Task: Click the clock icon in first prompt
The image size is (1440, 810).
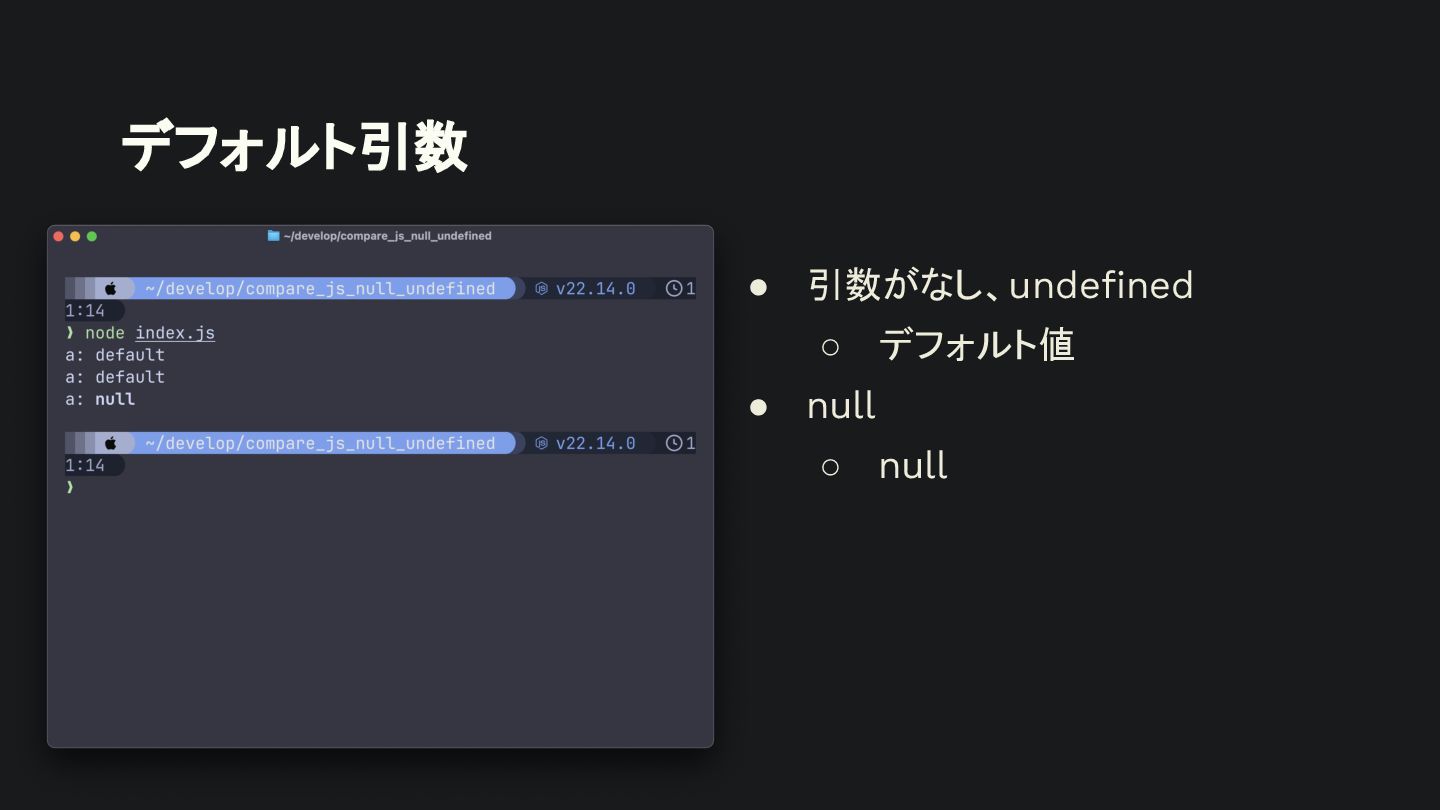Action: click(x=674, y=289)
